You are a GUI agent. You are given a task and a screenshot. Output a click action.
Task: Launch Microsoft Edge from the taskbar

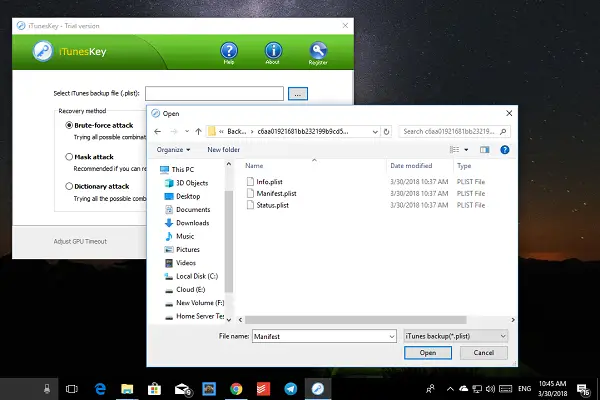coord(100,389)
